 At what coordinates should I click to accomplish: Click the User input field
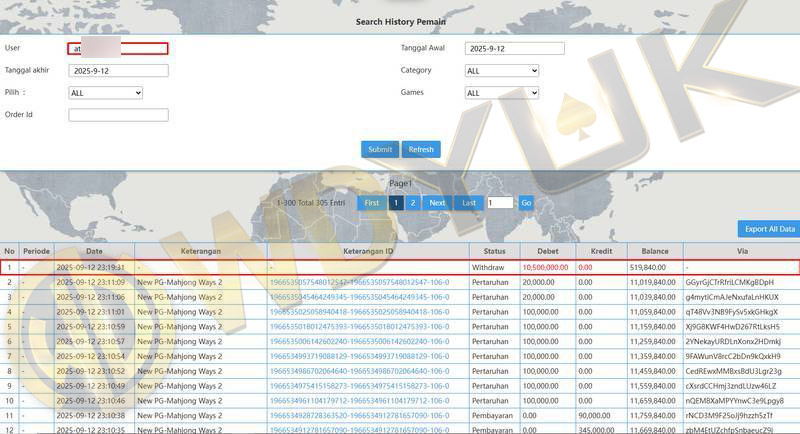[x=118, y=48]
